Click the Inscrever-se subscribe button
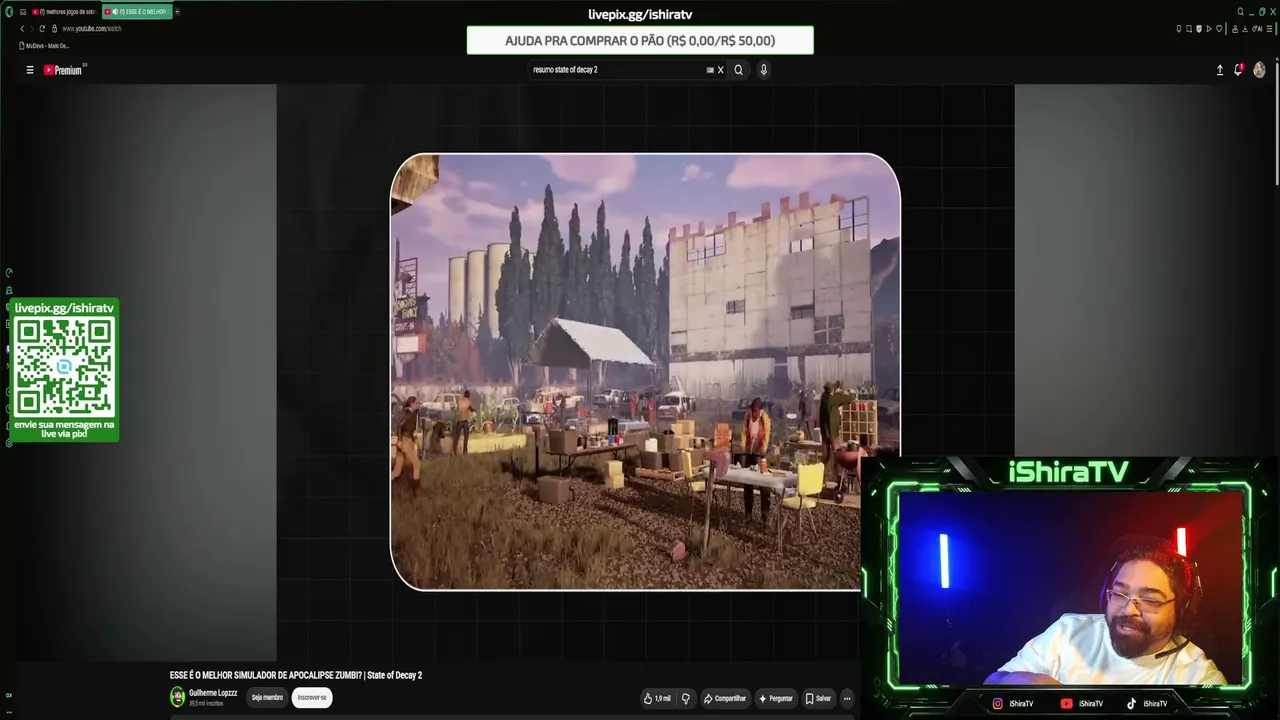 click(312, 698)
